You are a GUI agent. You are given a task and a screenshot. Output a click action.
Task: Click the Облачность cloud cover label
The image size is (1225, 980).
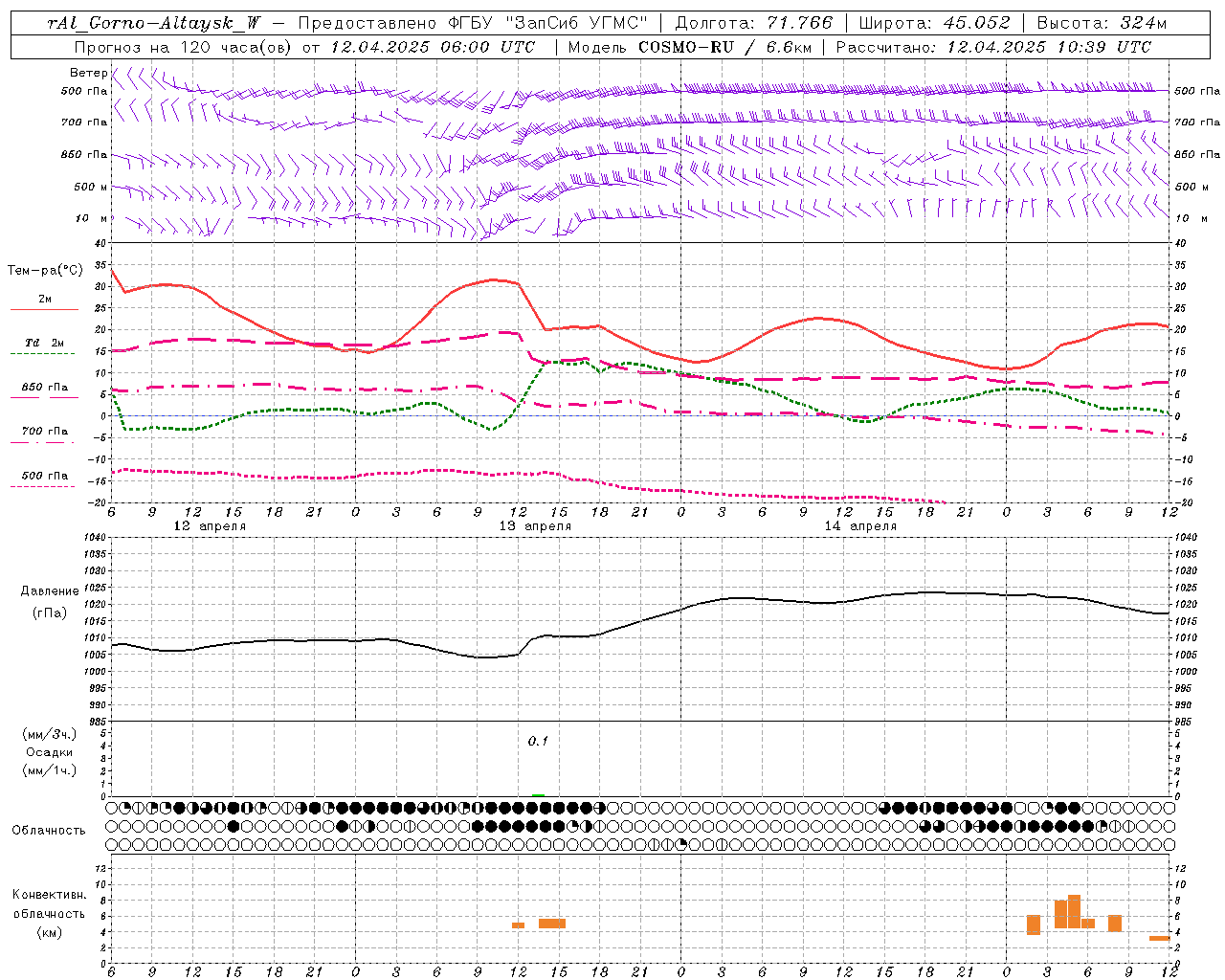49,830
